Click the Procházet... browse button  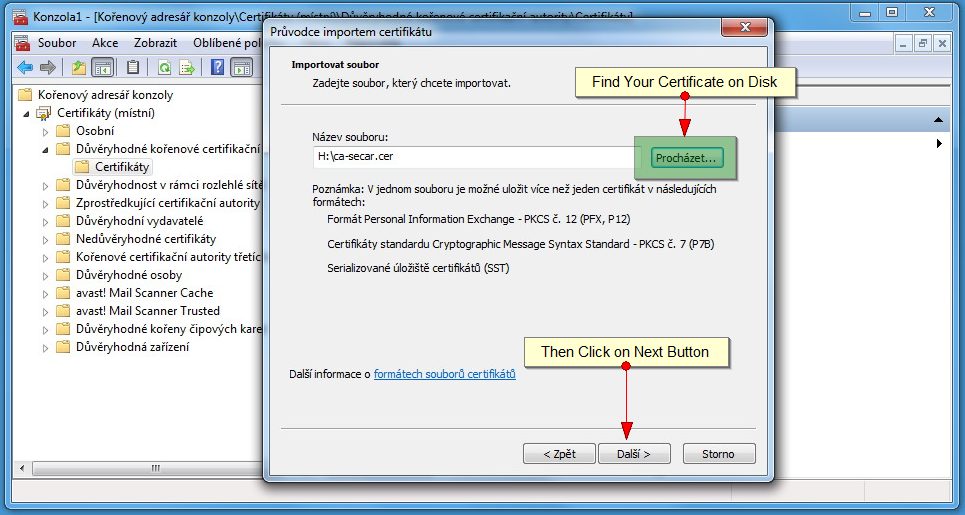tap(686, 158)
